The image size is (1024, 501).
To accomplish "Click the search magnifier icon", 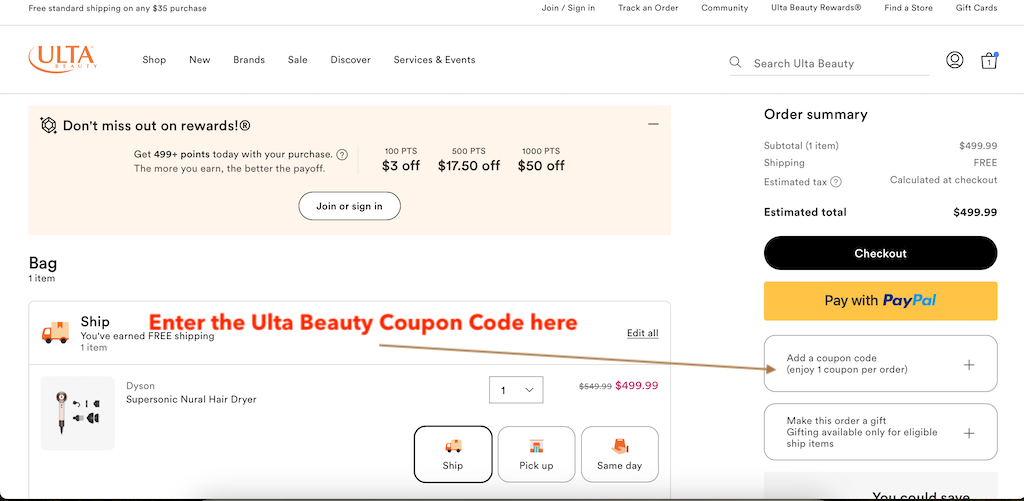I will click(736, 62).
